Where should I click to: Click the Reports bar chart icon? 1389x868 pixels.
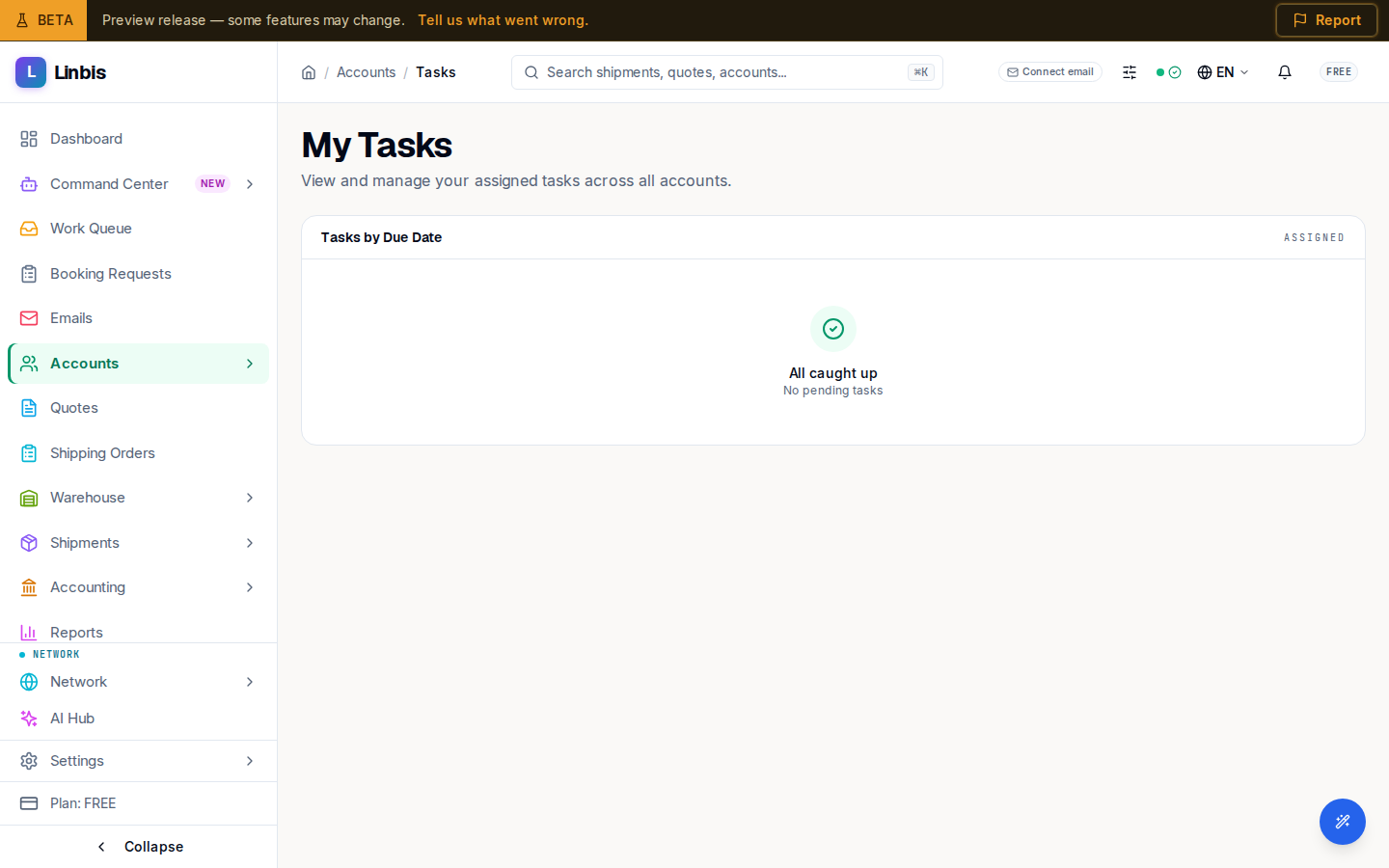point(29,633)
